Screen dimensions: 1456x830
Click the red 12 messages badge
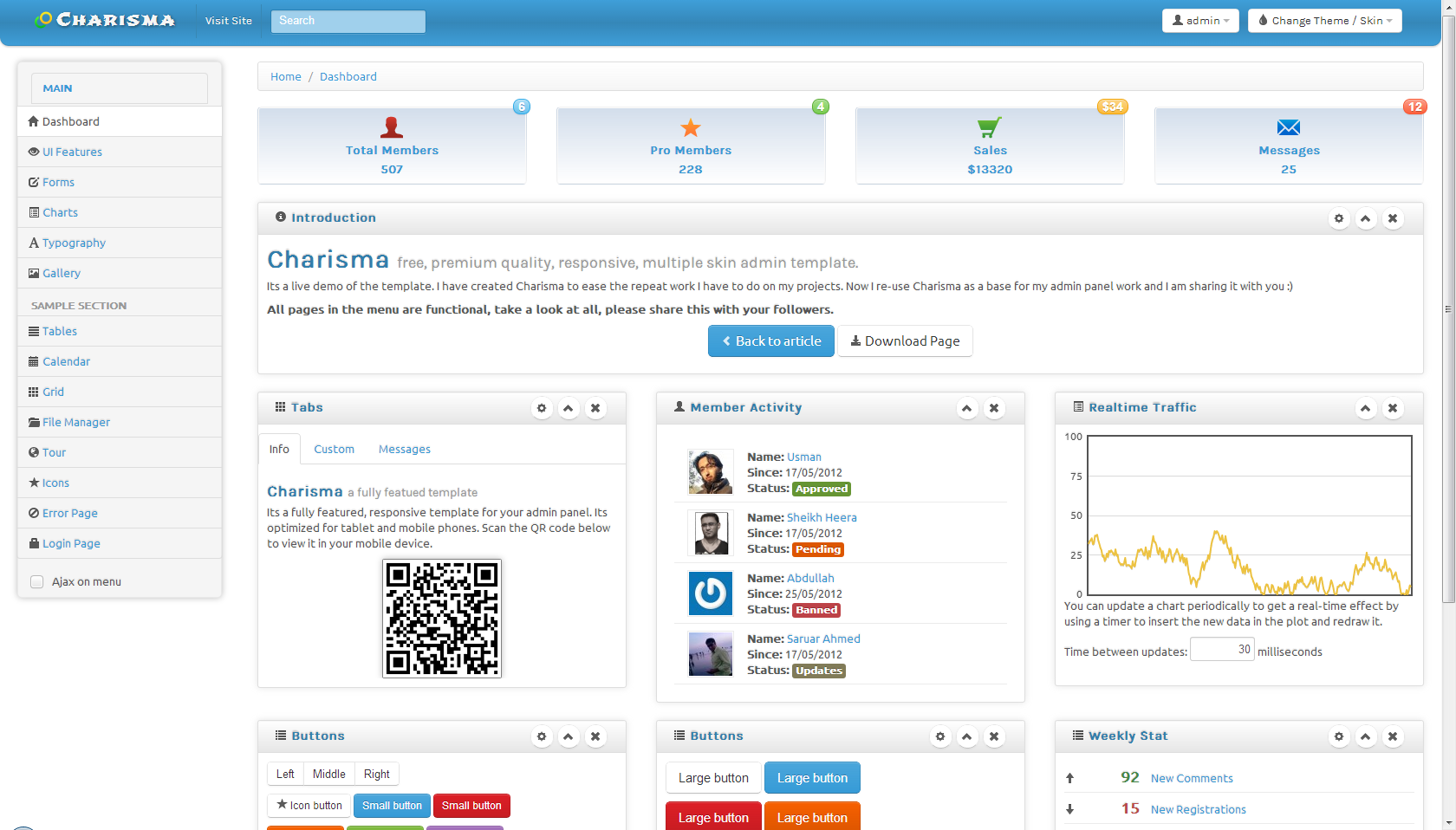(x=1414, y=107)
